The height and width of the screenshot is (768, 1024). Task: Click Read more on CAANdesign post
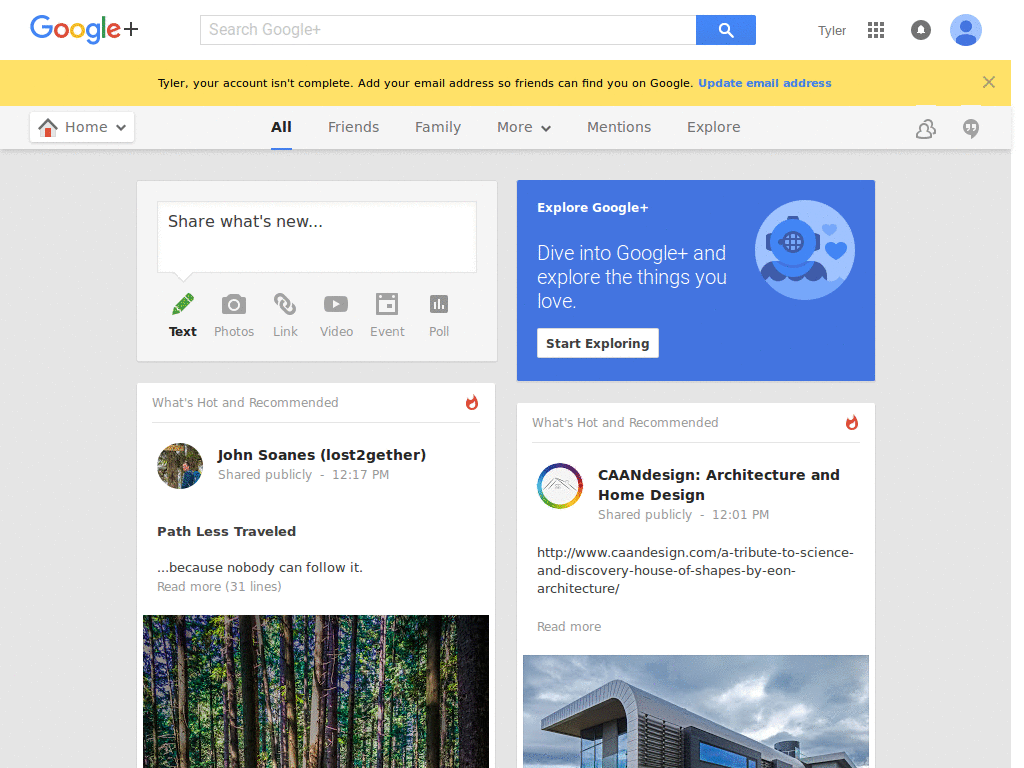point(569,626)
